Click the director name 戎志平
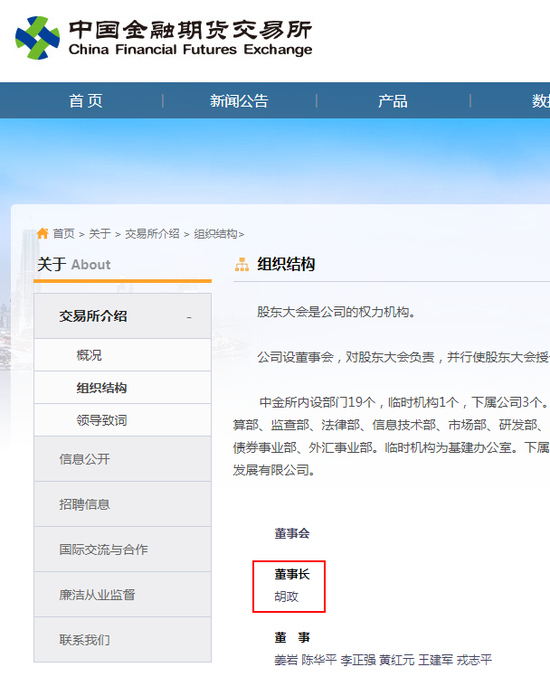The image size is (550, 686). 474,660
